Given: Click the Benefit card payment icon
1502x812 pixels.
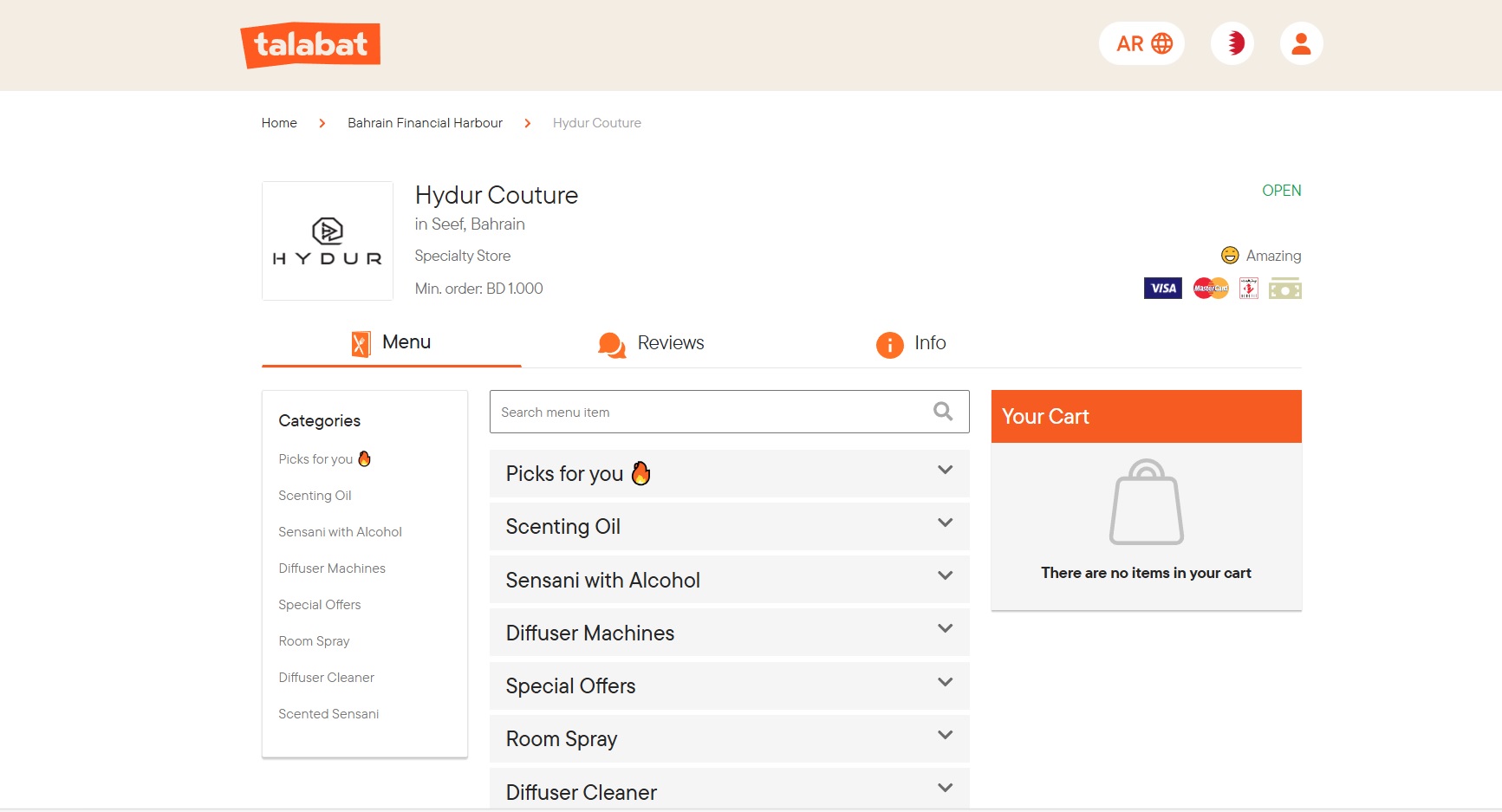Looking at the screenshot, I should 1249,289.
